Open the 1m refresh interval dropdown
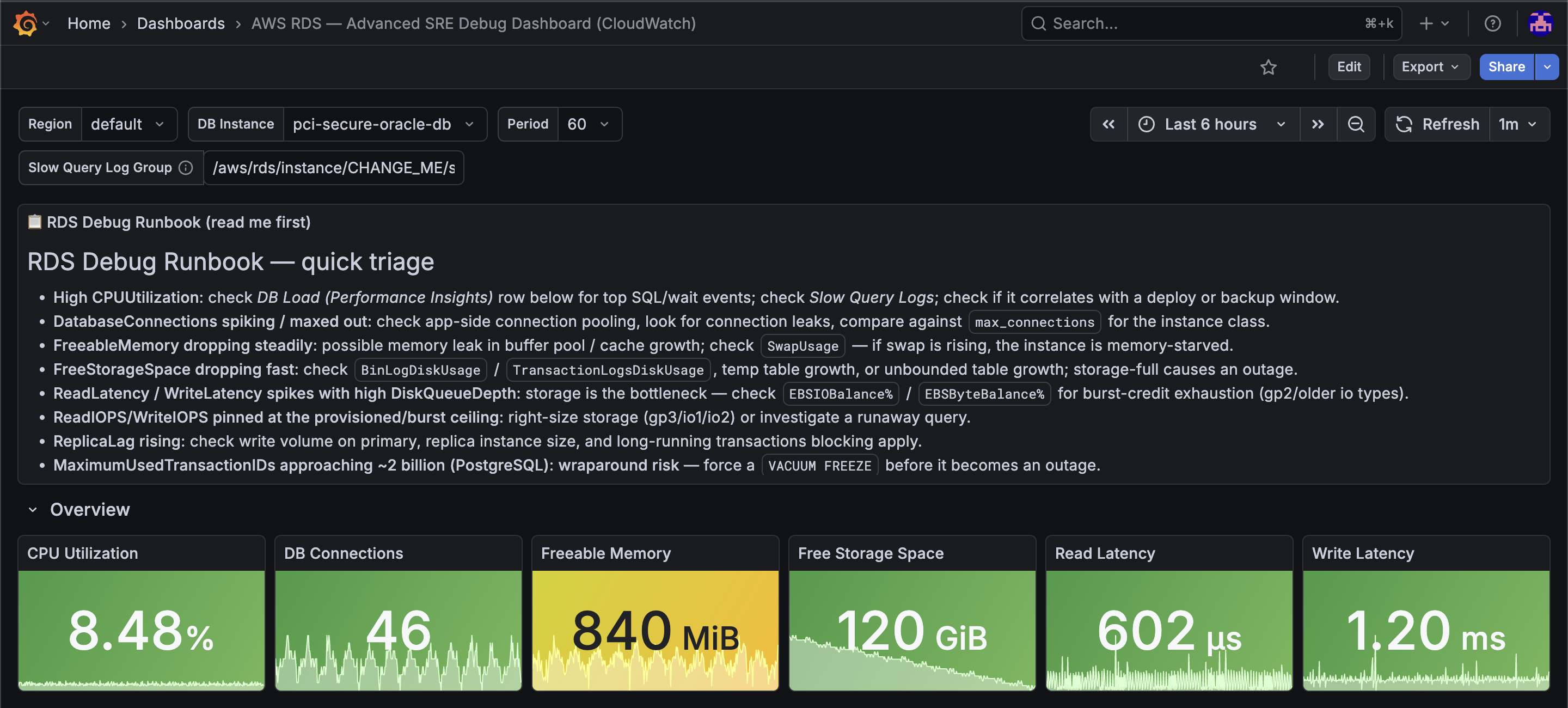 point(1518,124)
